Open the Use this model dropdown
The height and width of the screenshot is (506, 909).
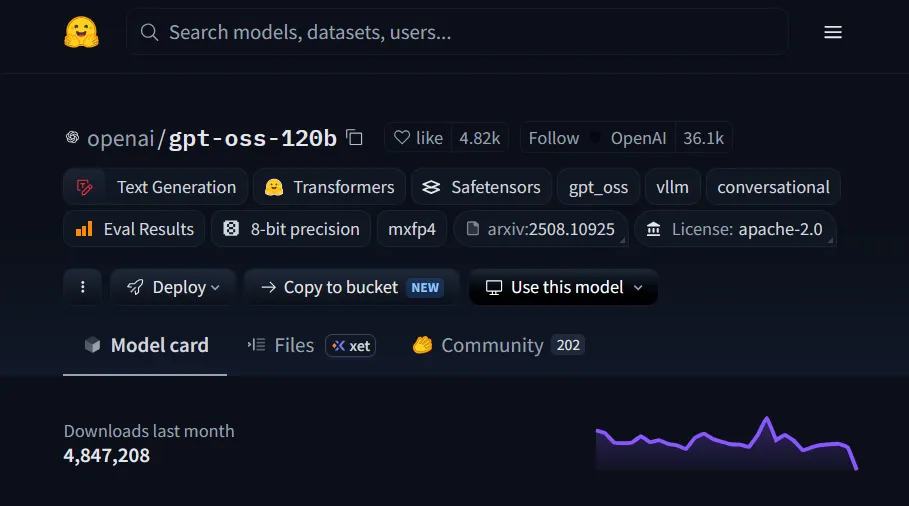(x=563, y=287)
